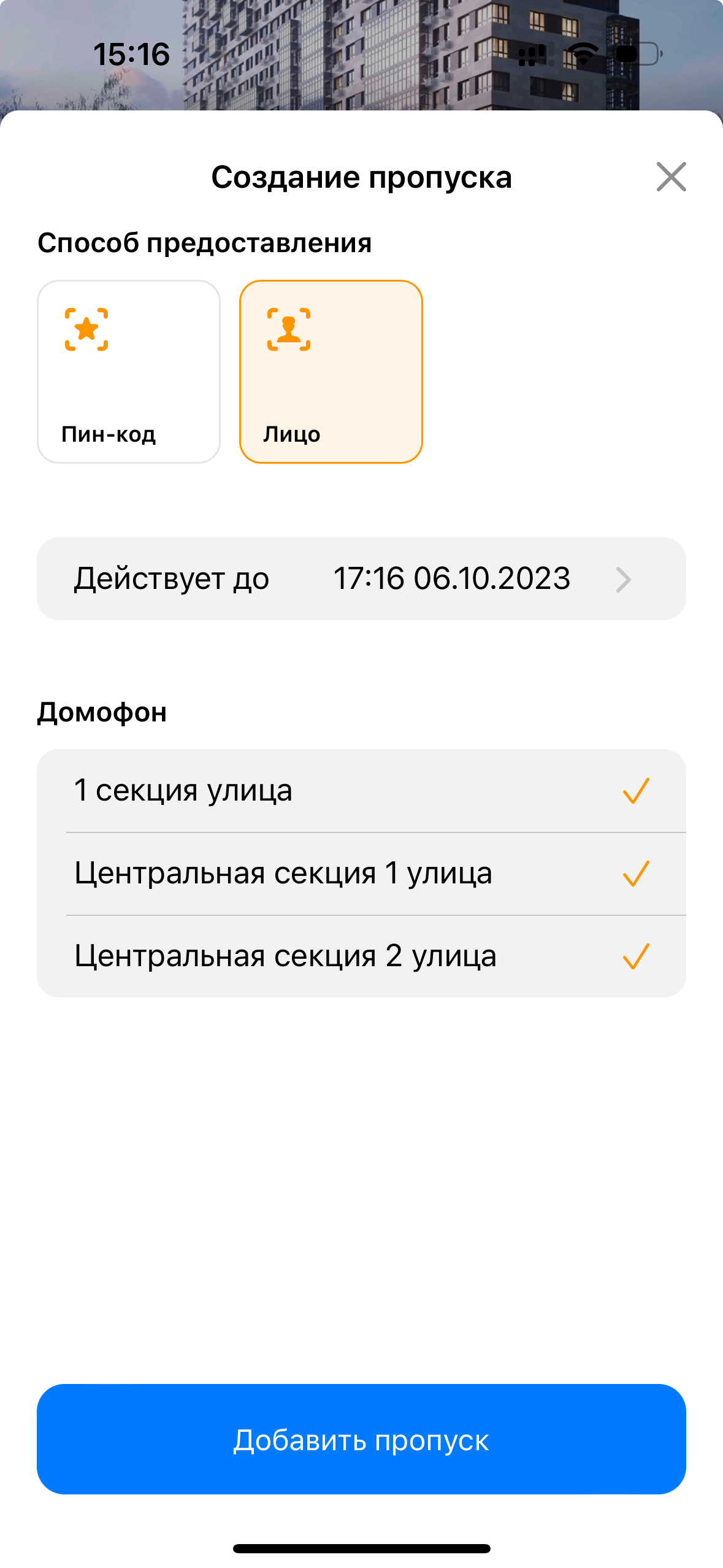The width and height of the screenshot is (723, 1568).
Task: Select the face recognition icon
Action: point(289,329)
